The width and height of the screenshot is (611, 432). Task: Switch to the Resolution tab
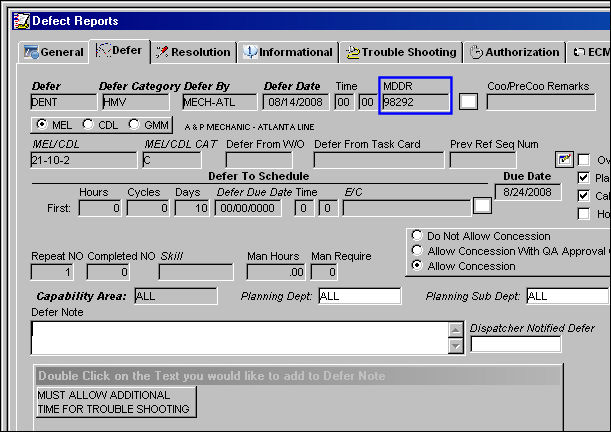coord(194,52)
